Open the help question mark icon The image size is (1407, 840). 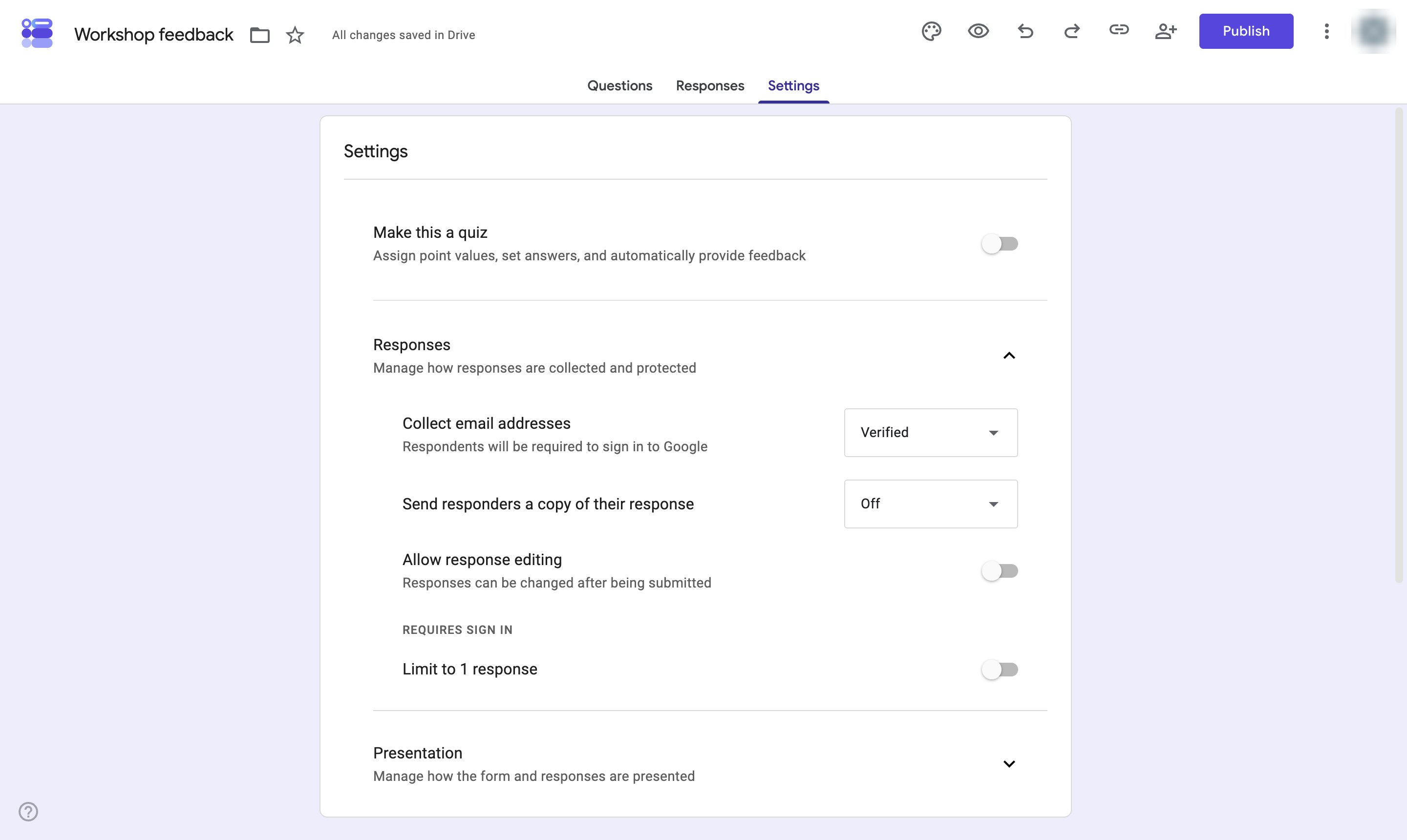[28, 812]
